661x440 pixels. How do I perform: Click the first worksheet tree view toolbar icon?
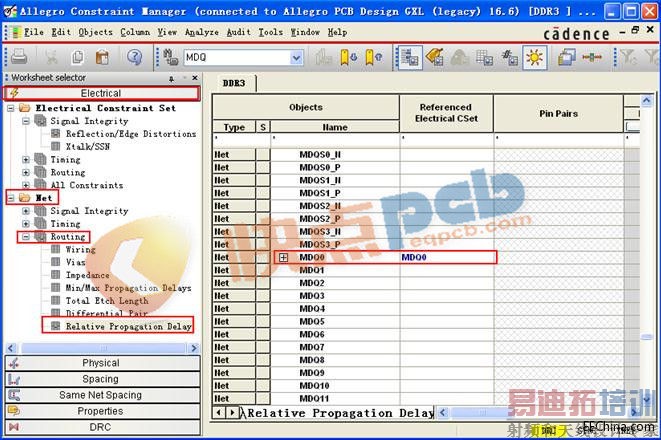tap(409, 57)
